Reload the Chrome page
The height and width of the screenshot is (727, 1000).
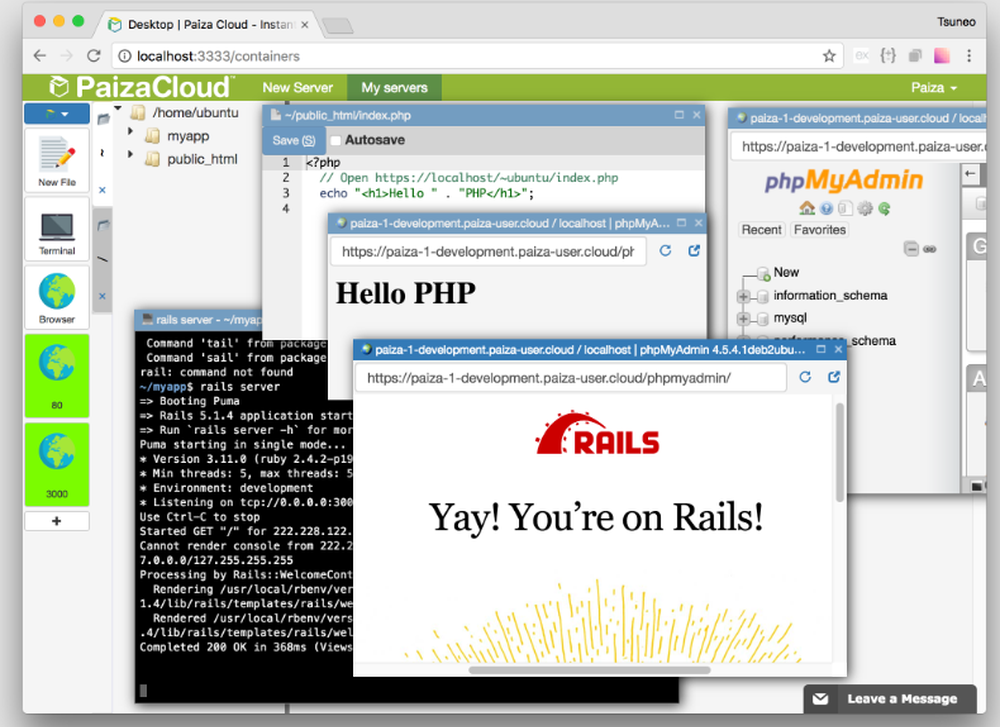(94, 56)
